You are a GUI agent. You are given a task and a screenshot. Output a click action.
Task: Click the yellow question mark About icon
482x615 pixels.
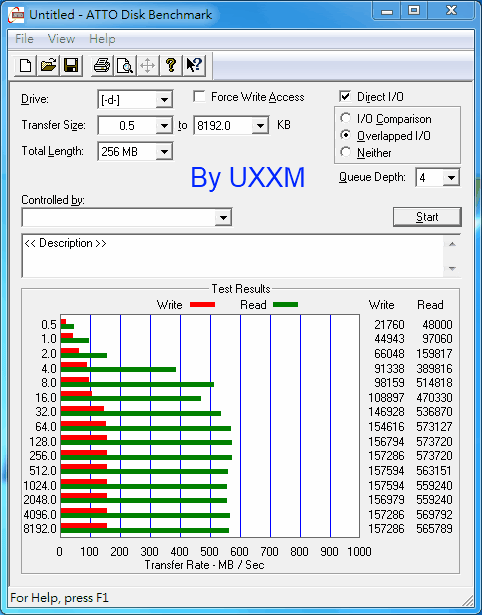171,65
